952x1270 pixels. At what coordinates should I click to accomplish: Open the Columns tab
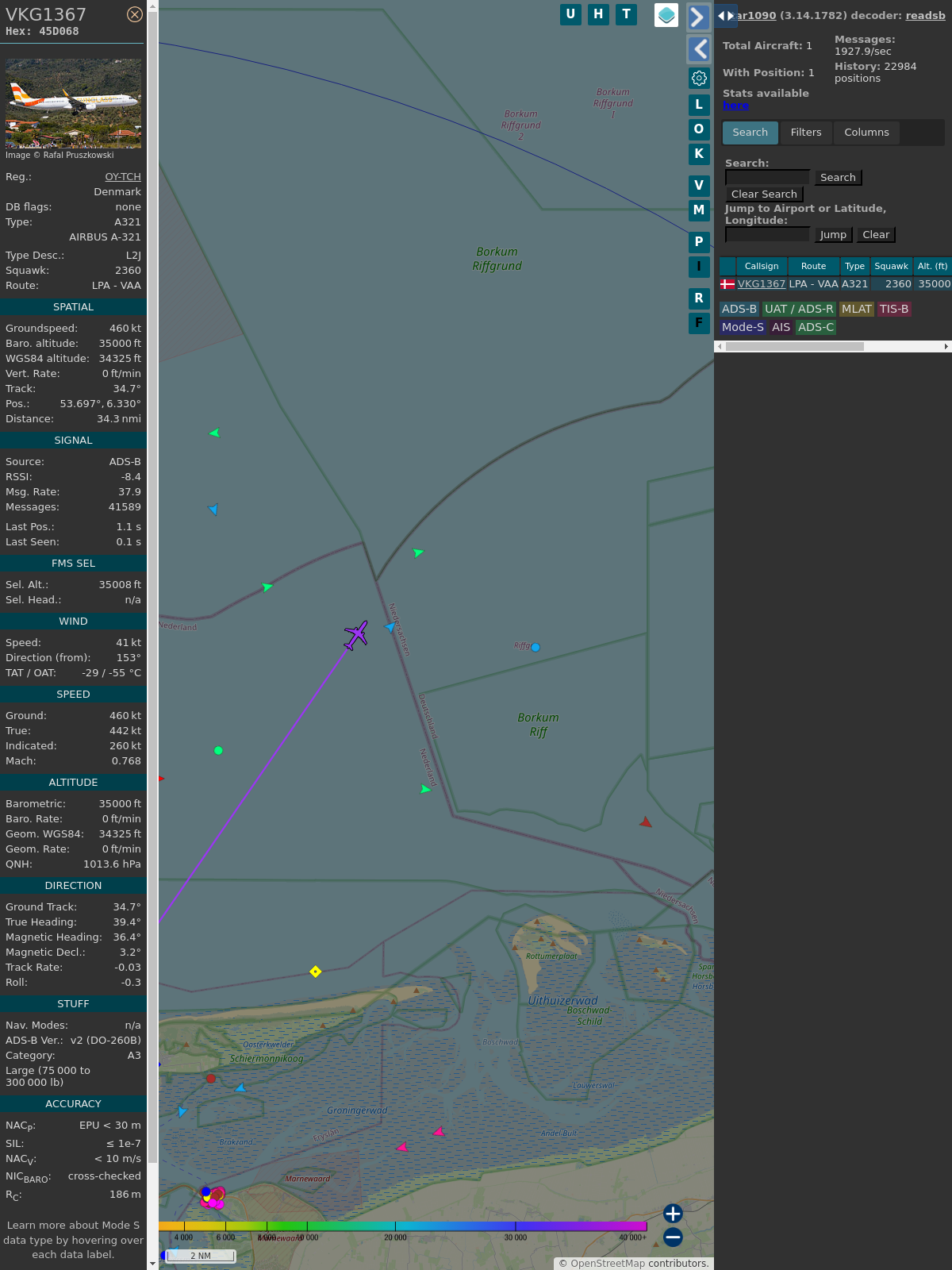(866, 133)
